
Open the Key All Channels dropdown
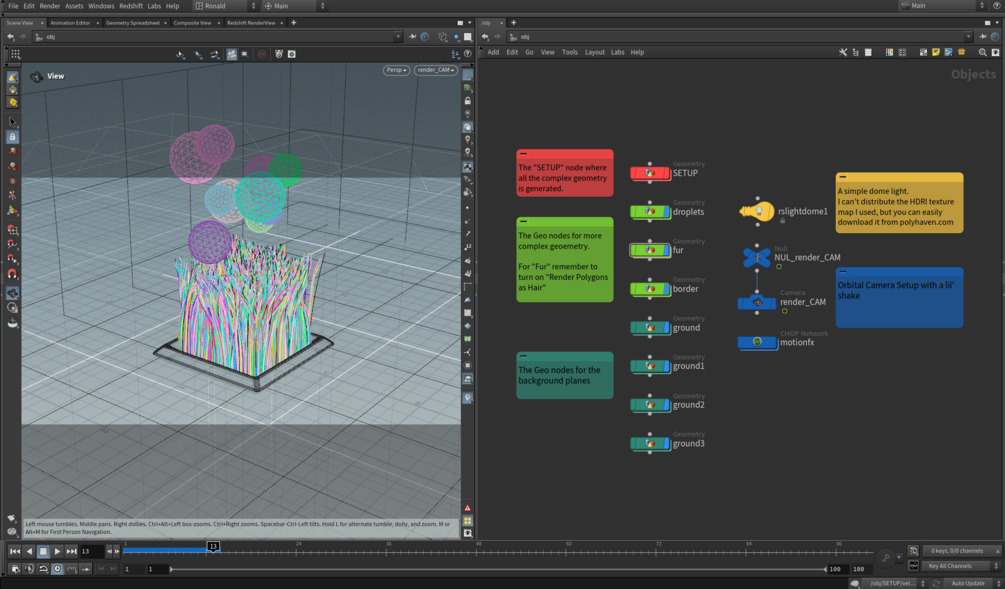tap(961, 566)
